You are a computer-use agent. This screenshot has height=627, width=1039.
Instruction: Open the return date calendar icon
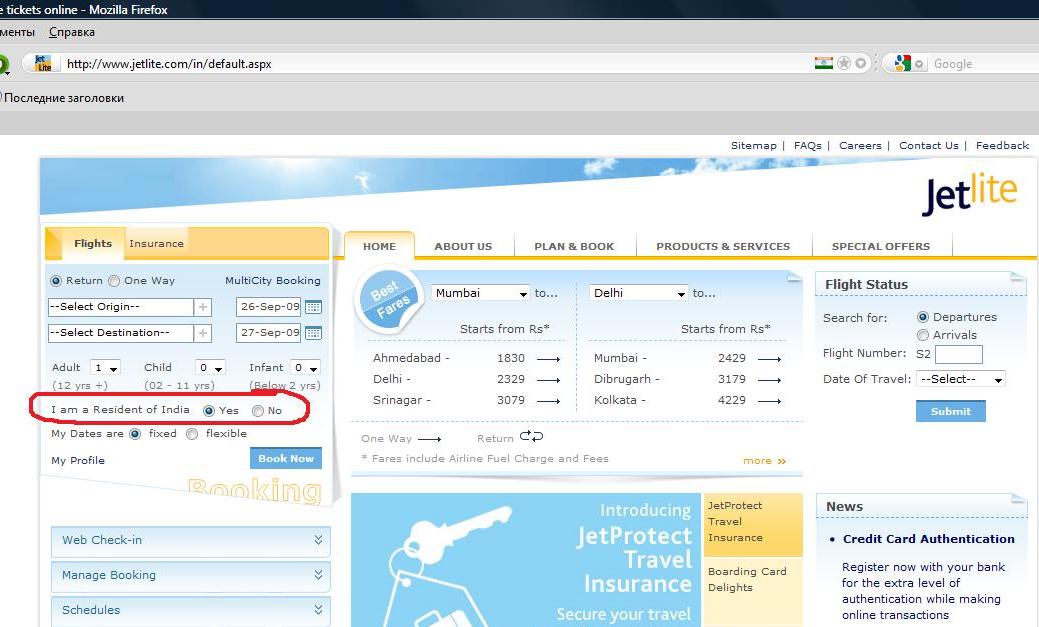[313, 332]
